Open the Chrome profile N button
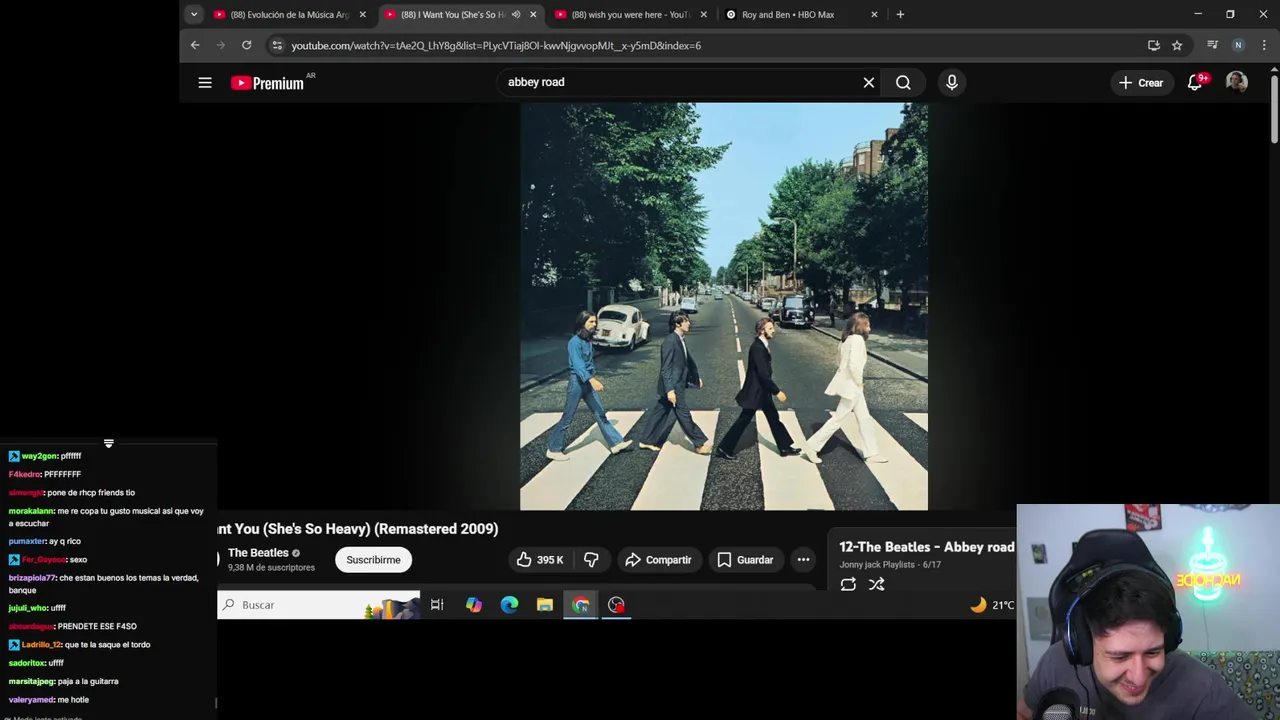The height and width of the screenshot is (720, 1280). 1238,45
